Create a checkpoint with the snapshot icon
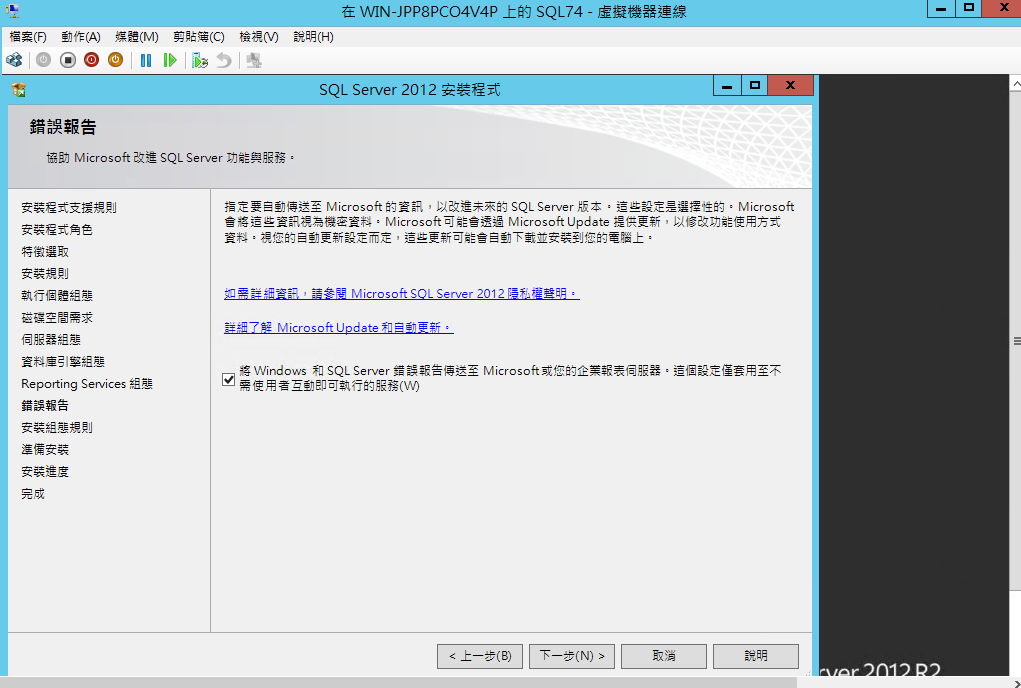The height and width of the screenshot is (688, 1021). 200,61
